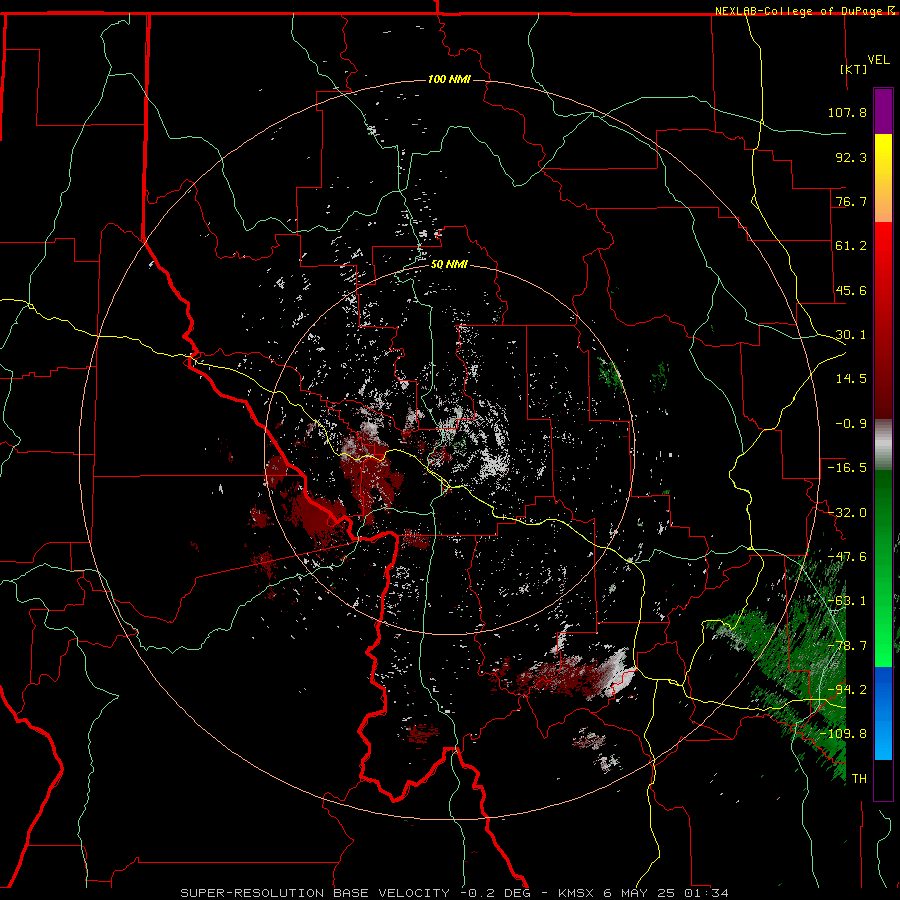
Task: Click the -94.2 velocity scale value
Action: coord(847,690)
